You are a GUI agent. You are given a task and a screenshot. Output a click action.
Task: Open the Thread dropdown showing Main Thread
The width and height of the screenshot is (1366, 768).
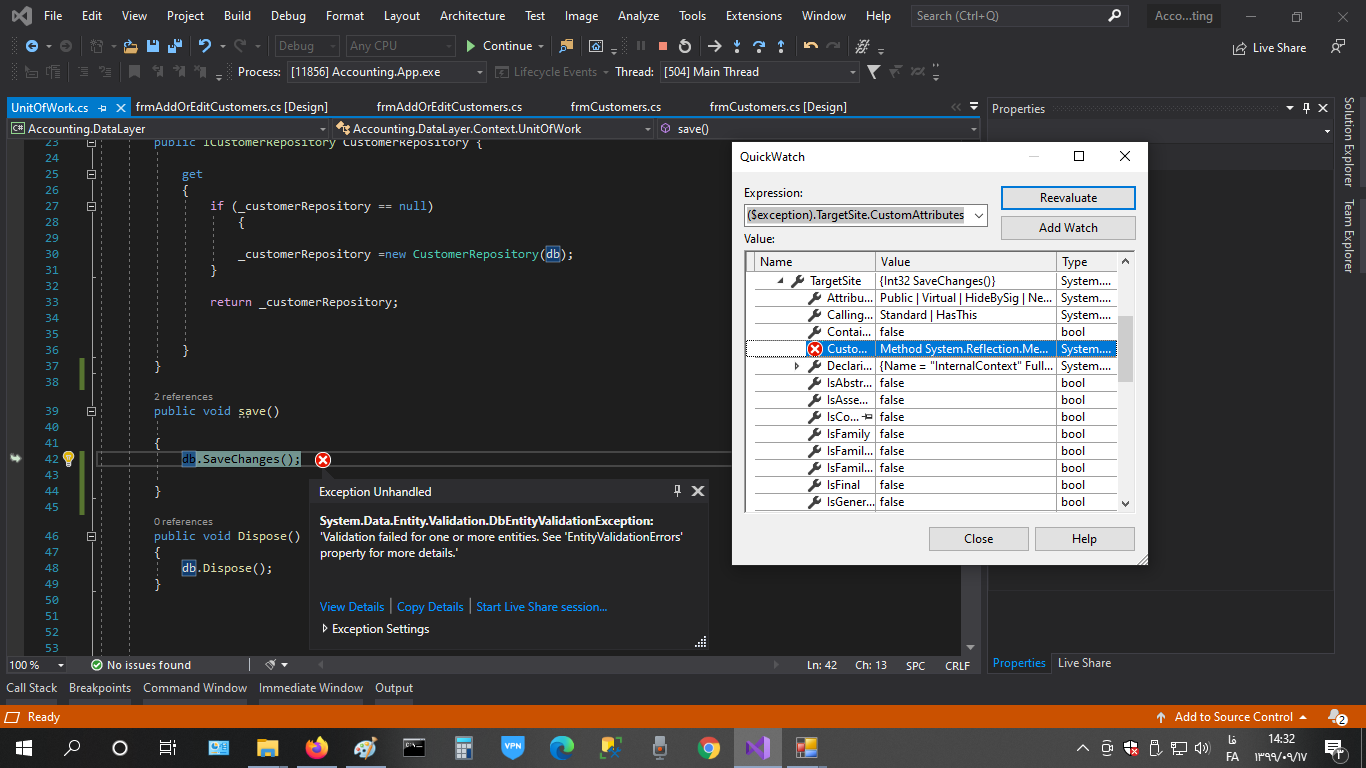click(852, 72)
